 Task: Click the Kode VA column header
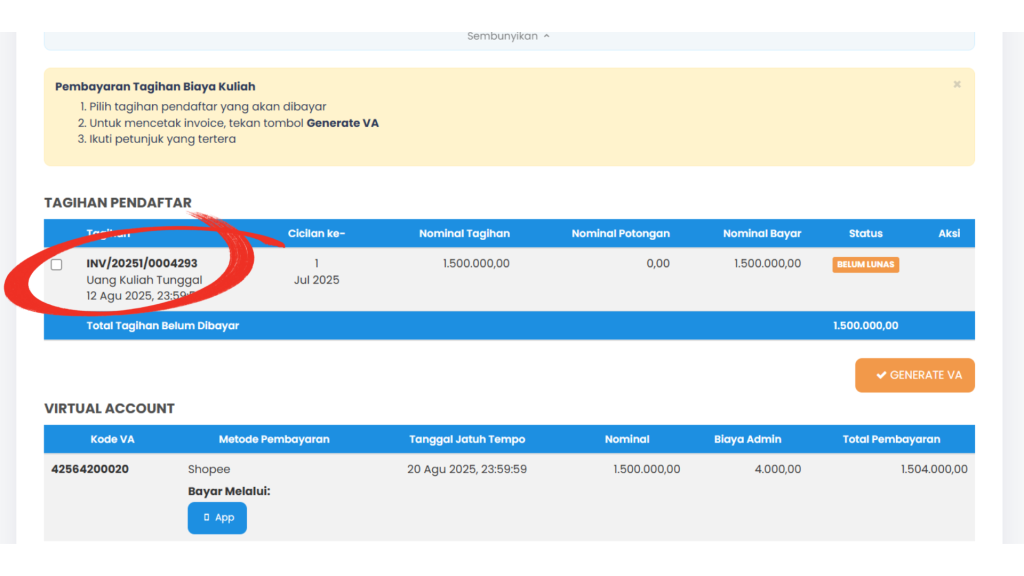(112, 439)
